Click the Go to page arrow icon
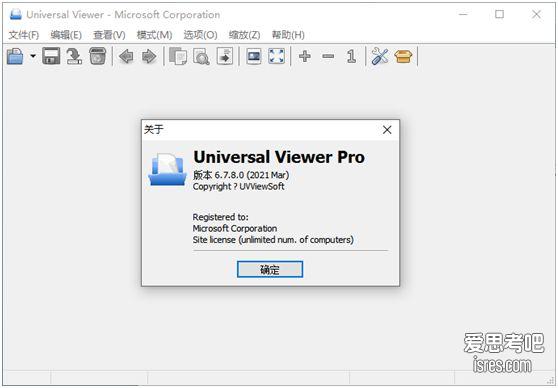The height and width of the screenshot is (388, 558). coord(225,56)
